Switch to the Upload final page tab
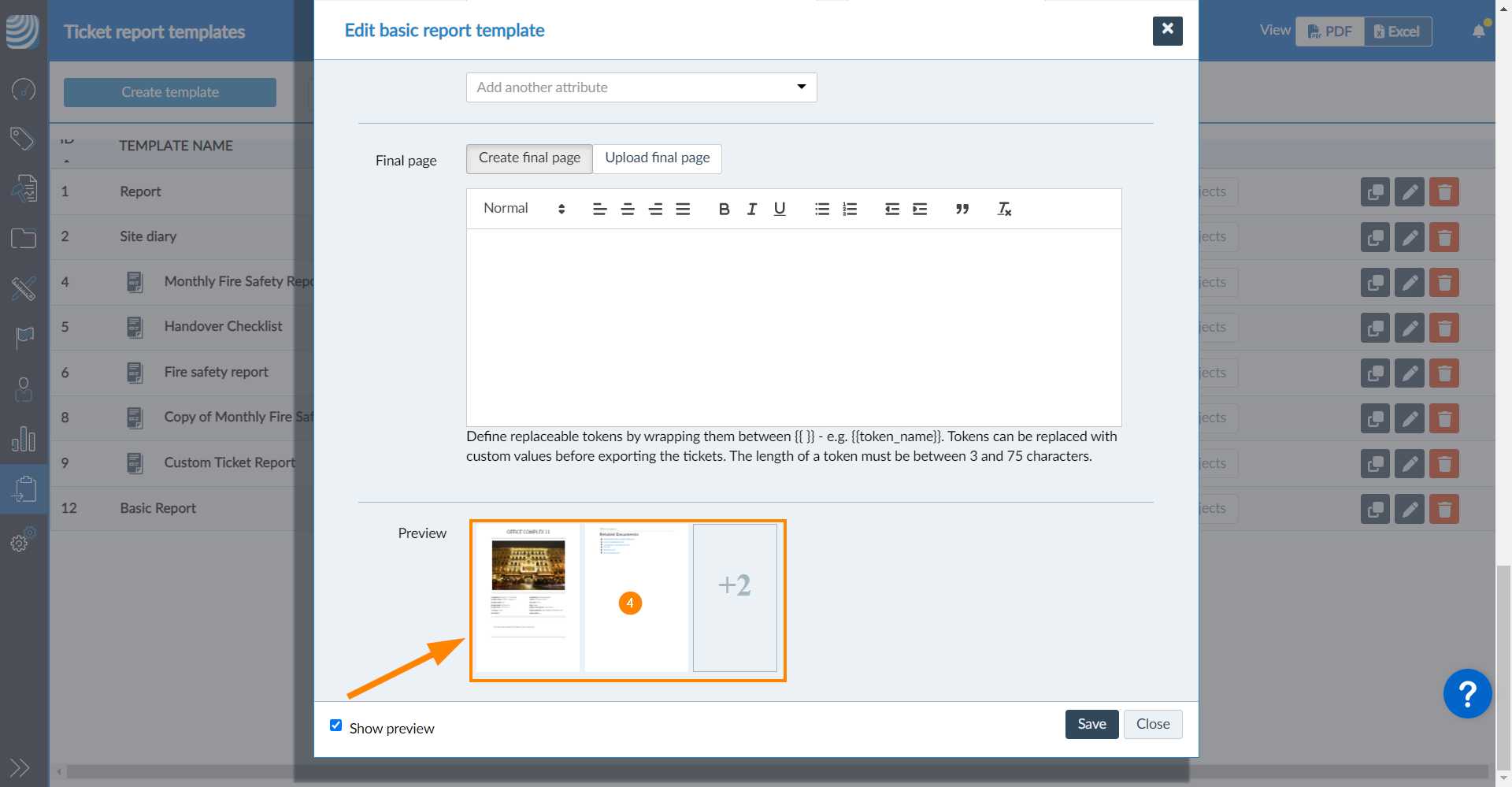Image resolution: width=1512 pixels, height=787 pixels. click(x=657, y=158)
